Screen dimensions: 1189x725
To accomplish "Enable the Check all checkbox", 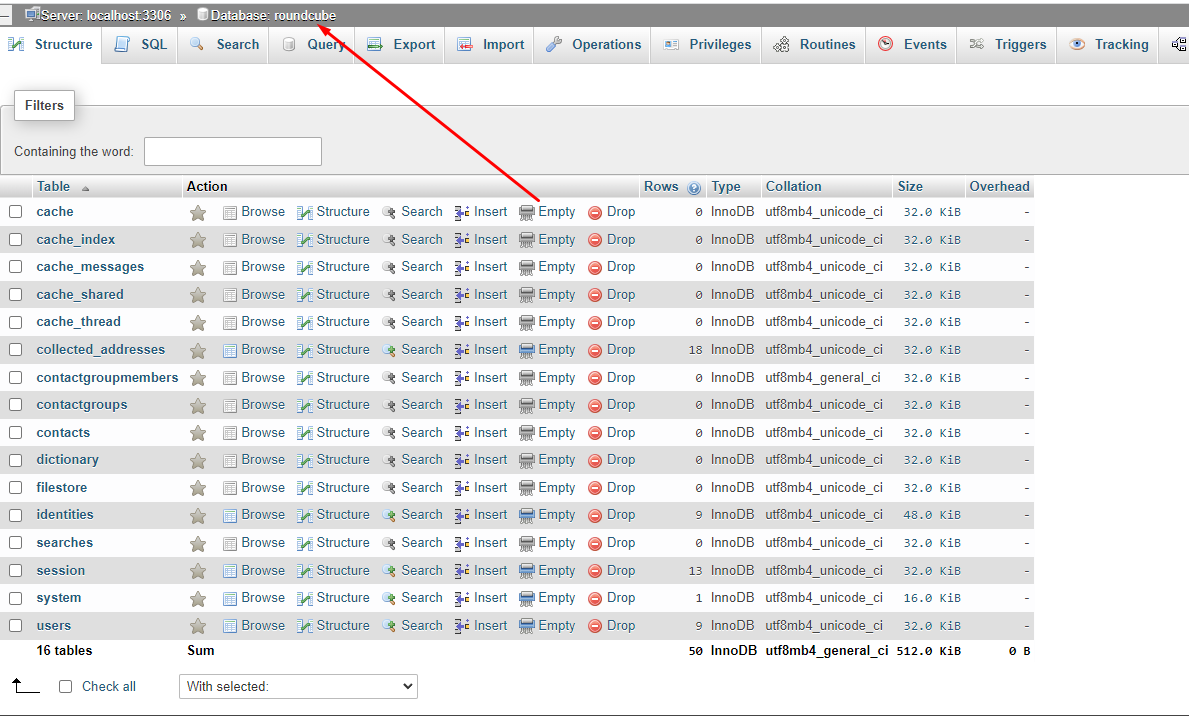I will pyautogui.click(x=66, y=686).
